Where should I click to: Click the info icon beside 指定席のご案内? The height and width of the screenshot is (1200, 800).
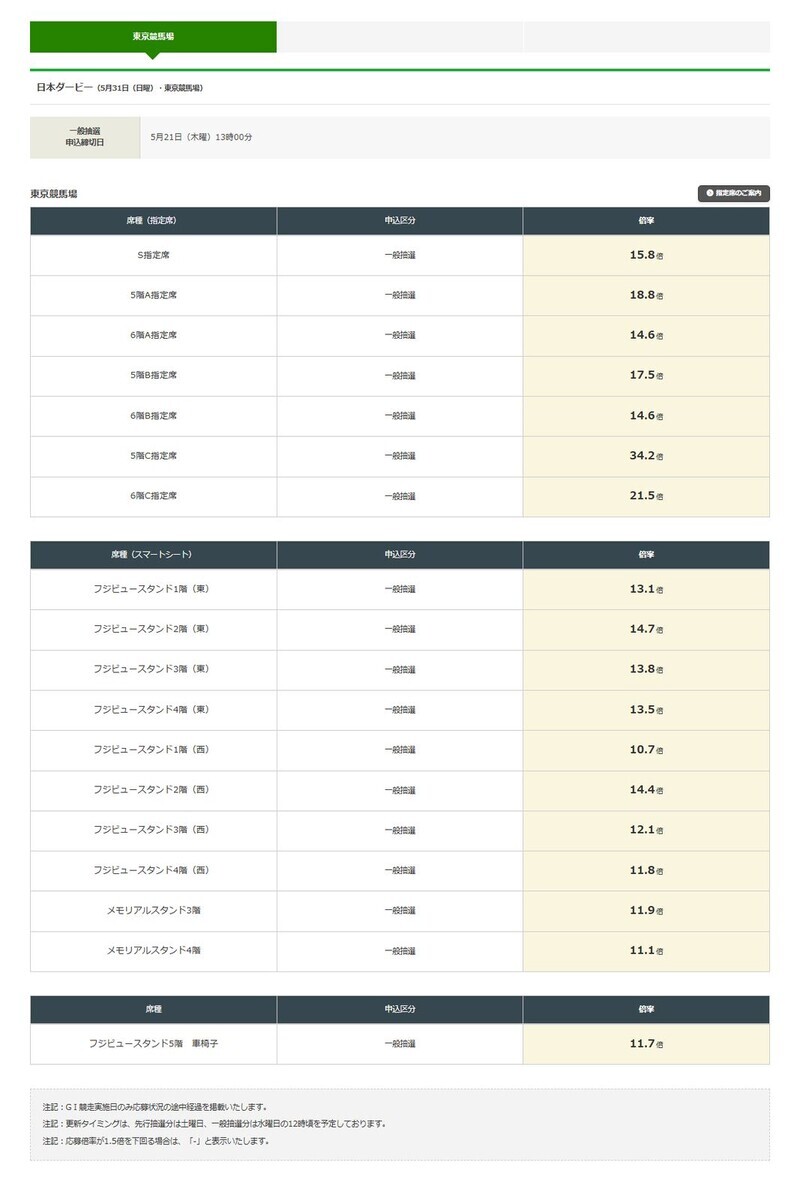tap(709, 193)
